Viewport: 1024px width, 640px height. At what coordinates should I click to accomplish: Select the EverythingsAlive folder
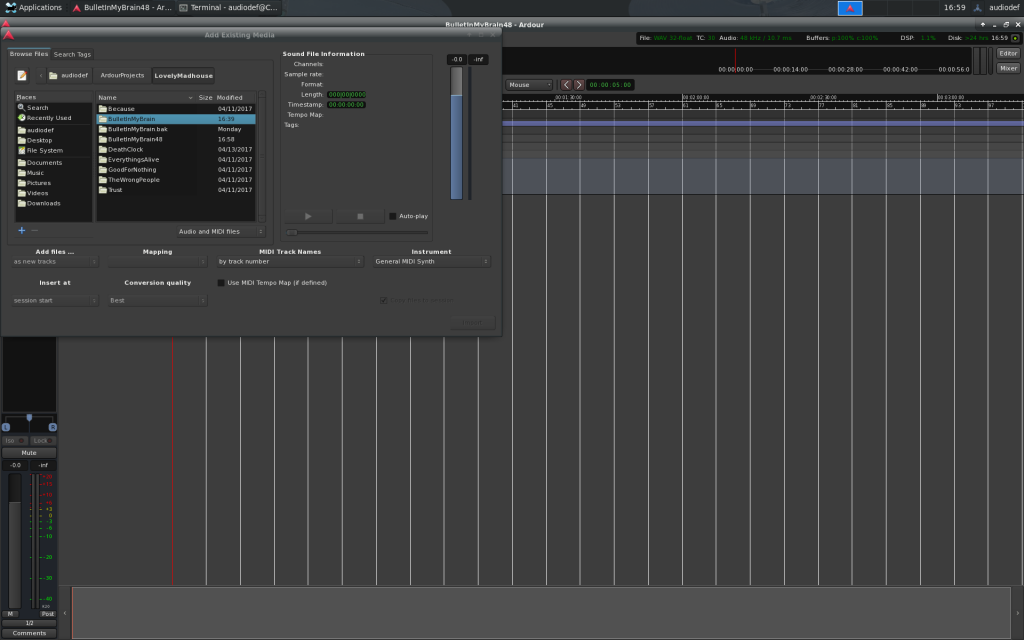176,160
